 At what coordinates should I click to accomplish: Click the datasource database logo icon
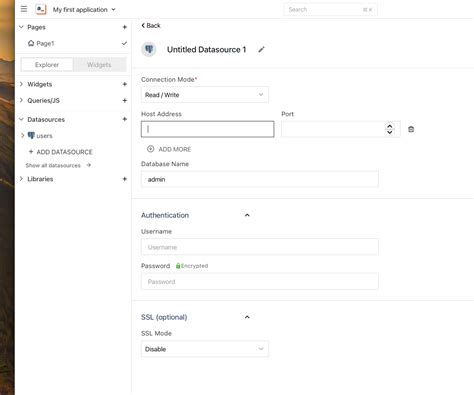click(x=149, y=49)
